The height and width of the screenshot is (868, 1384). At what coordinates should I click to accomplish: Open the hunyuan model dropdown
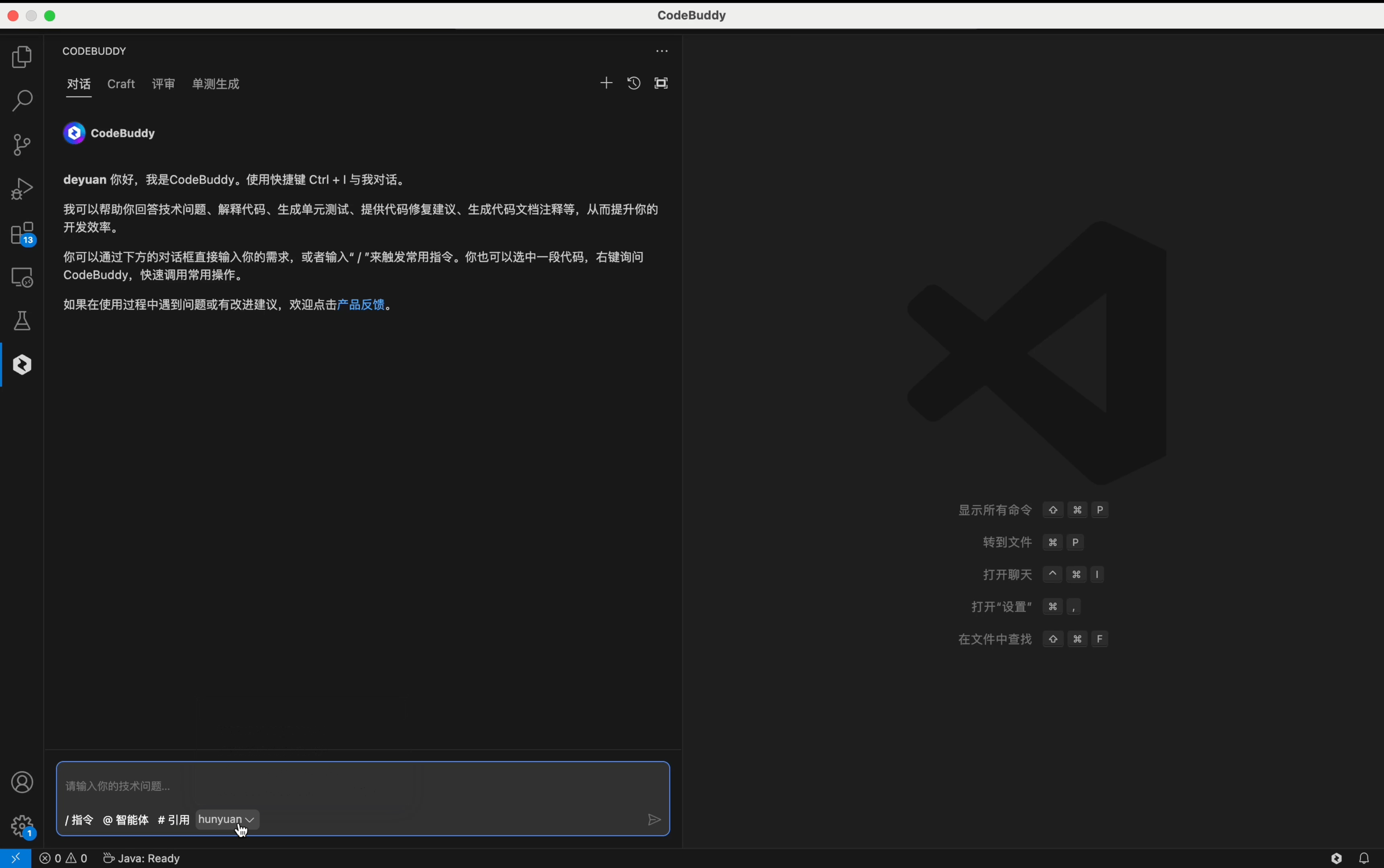tap(227, 820)
